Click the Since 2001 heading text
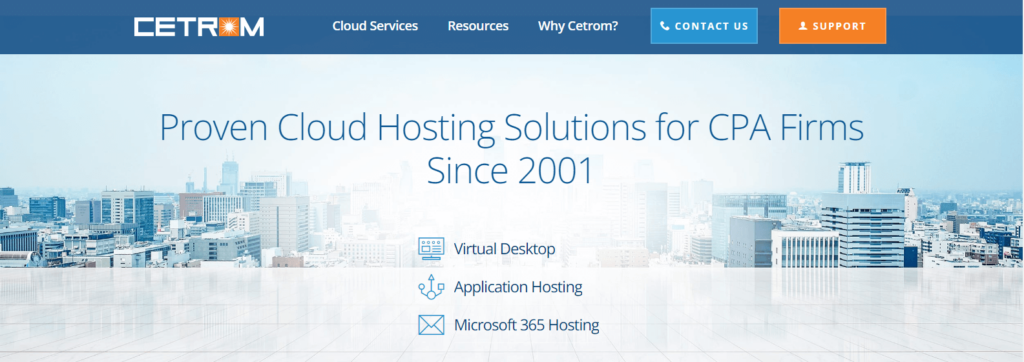This screenshot has height=362, width=1024. pos(511,171)
